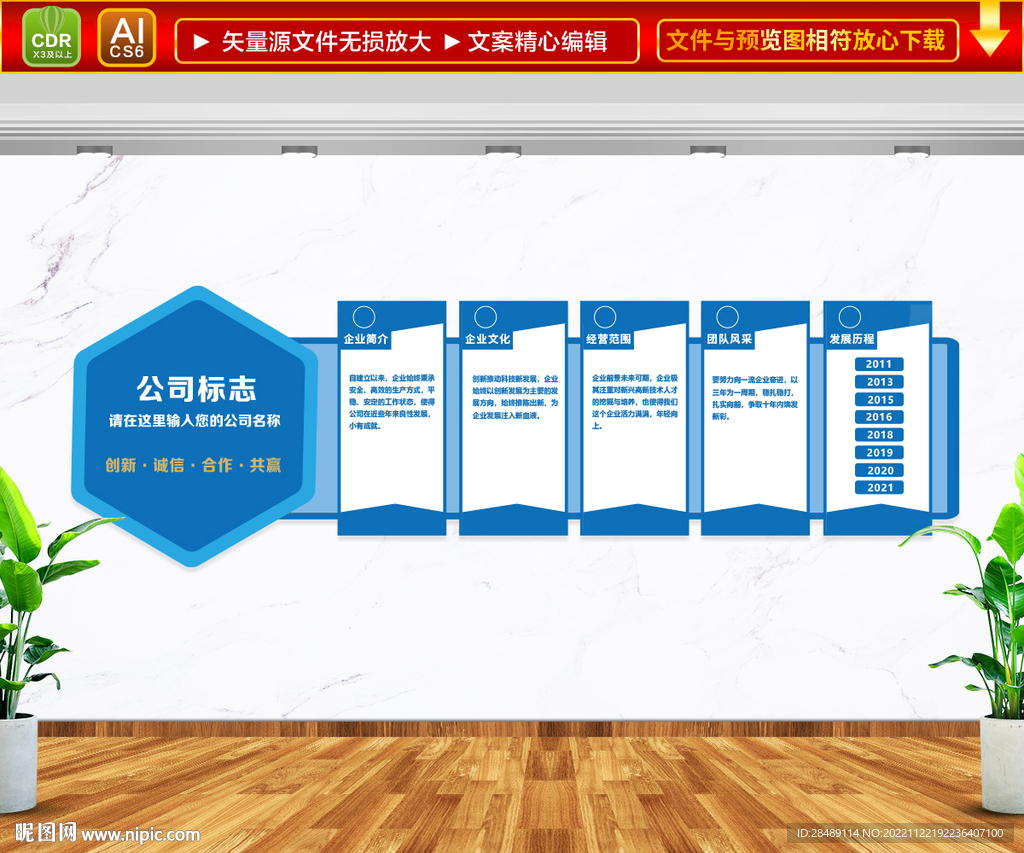Click the 团队风采 panel heading
Image resolution: width=1024 pixels, height=853 pixels.
point(729,339)
